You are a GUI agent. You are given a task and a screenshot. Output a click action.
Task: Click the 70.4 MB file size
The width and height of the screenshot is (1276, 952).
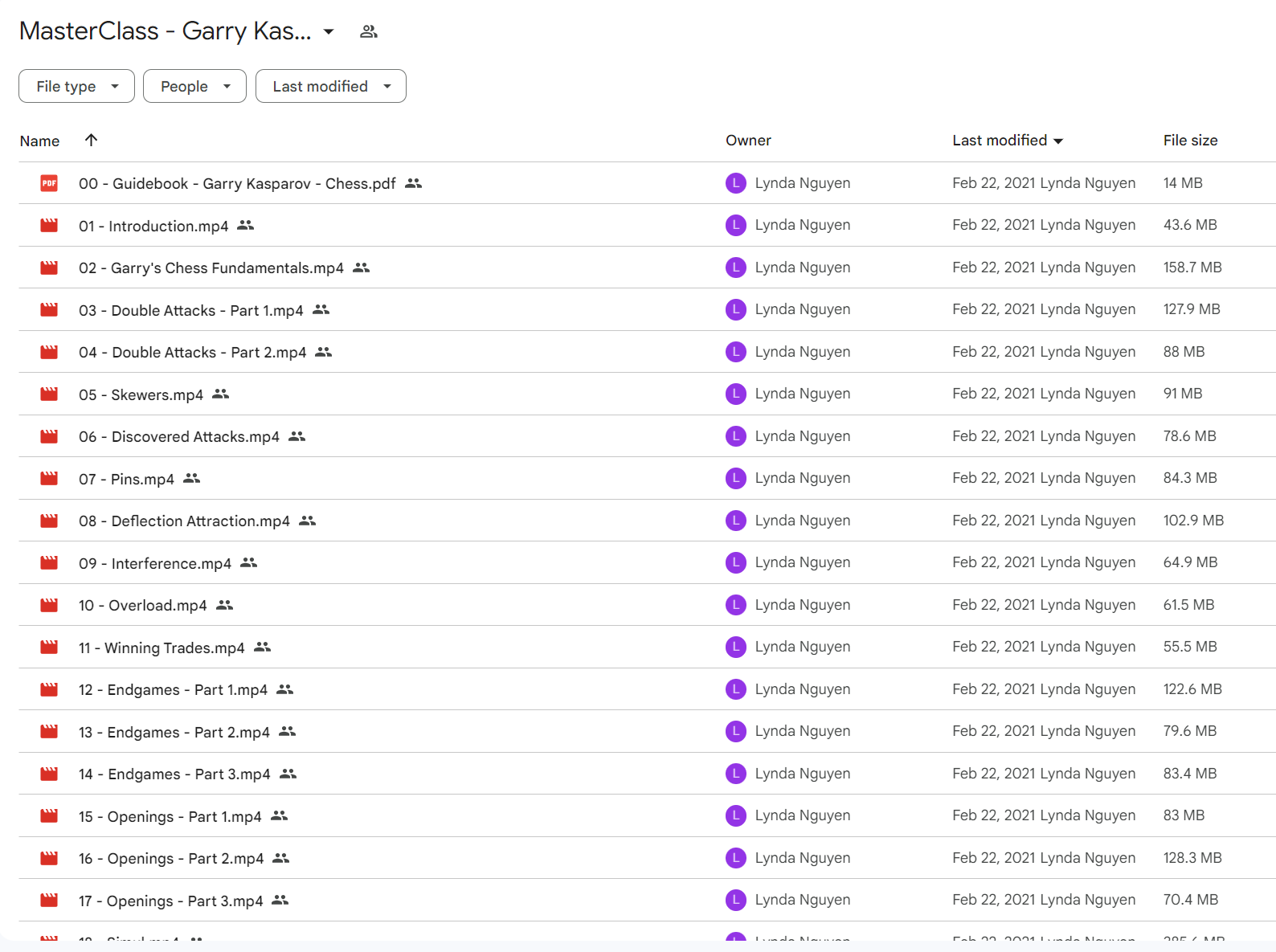pos(1191,900)
